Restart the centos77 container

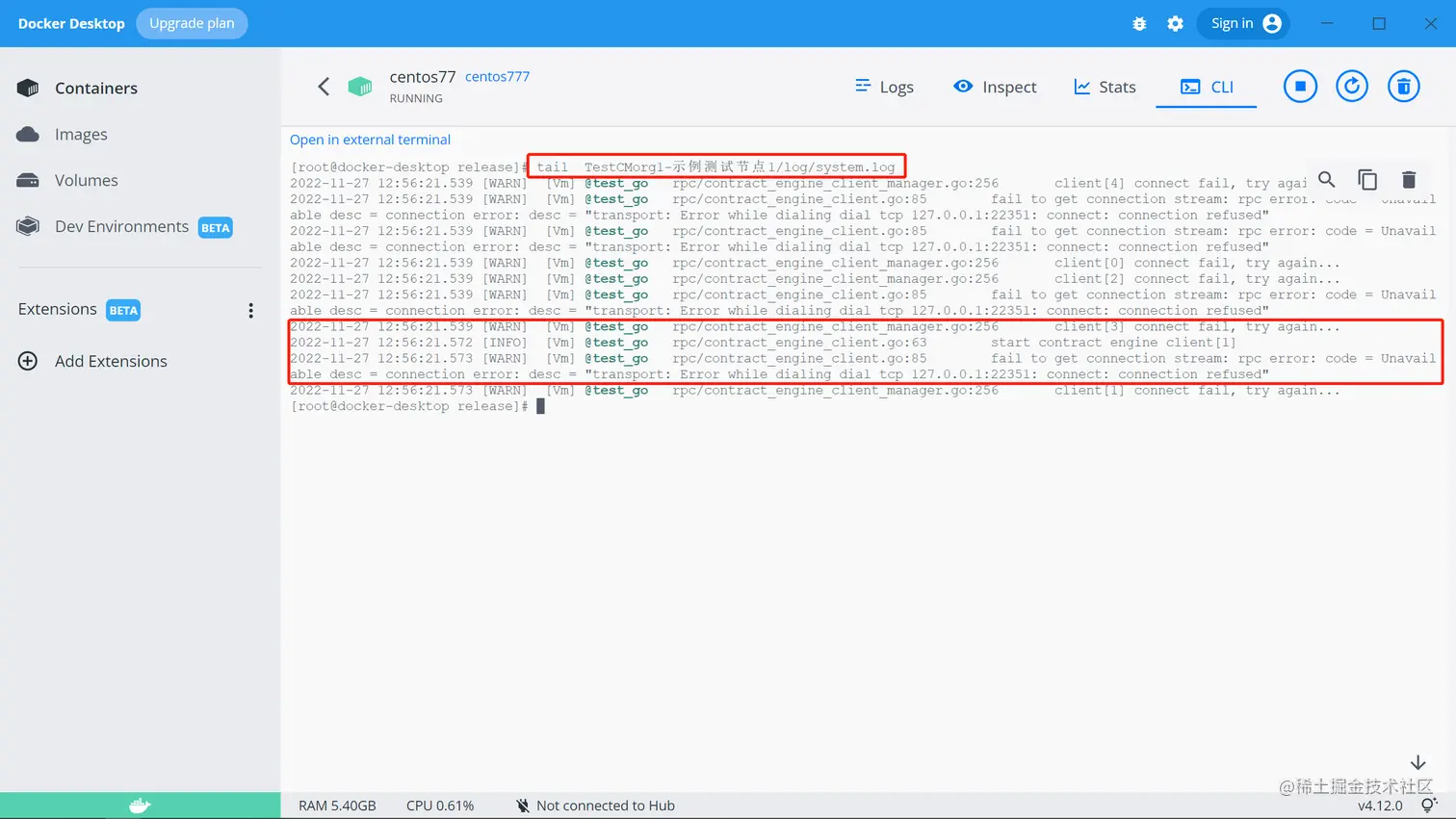[1352, 87]
